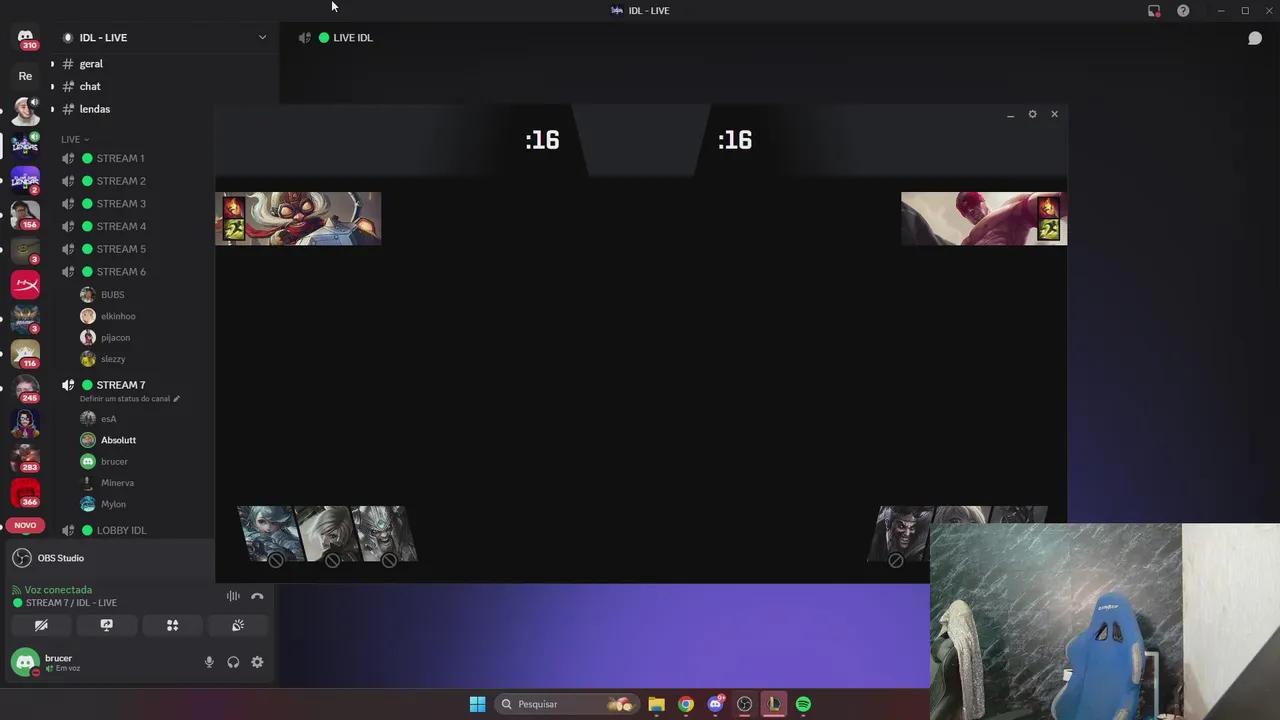Viewport: 1280px width, 720px height.
Task: Click the first left-side banned champion
Action: (271, 534)
